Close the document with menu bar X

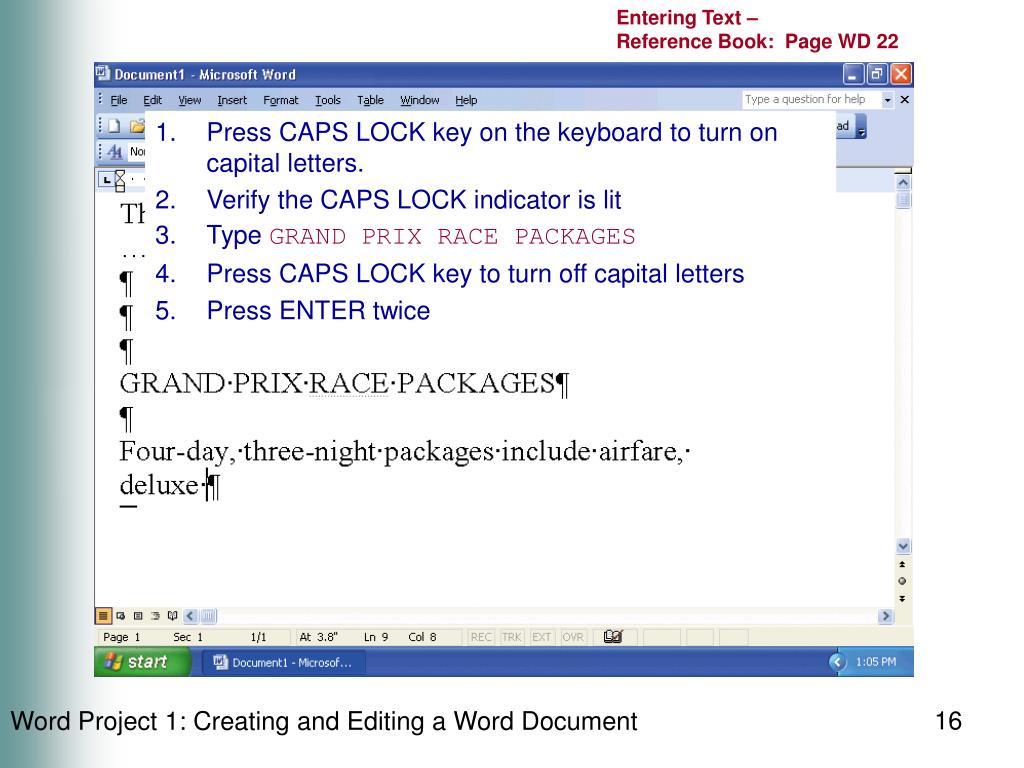tap(904, 100)
